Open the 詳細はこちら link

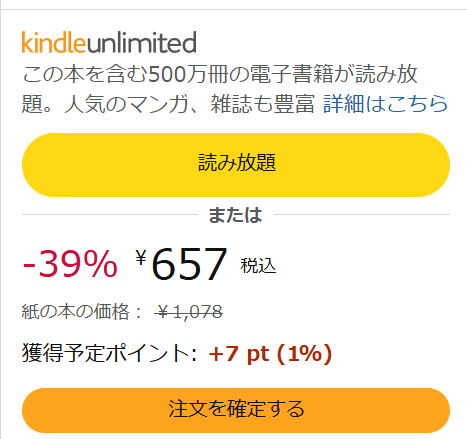point(386,104)
